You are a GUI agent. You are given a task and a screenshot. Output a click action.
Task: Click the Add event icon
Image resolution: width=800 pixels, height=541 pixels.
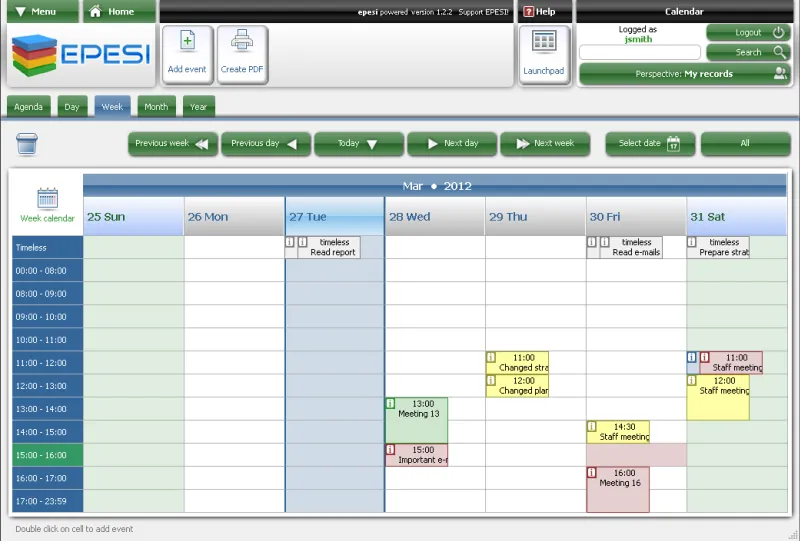(x=187, y=41)
